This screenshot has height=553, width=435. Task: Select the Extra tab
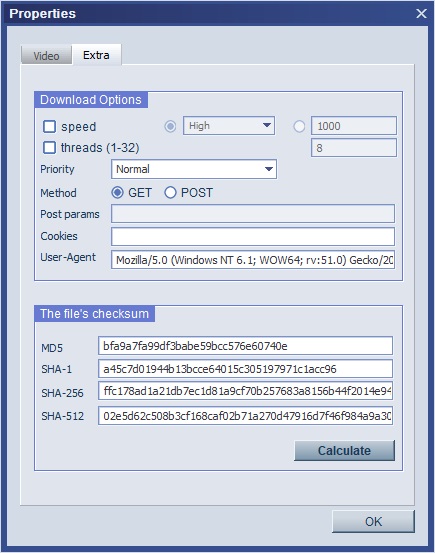[x=96, y=55]
